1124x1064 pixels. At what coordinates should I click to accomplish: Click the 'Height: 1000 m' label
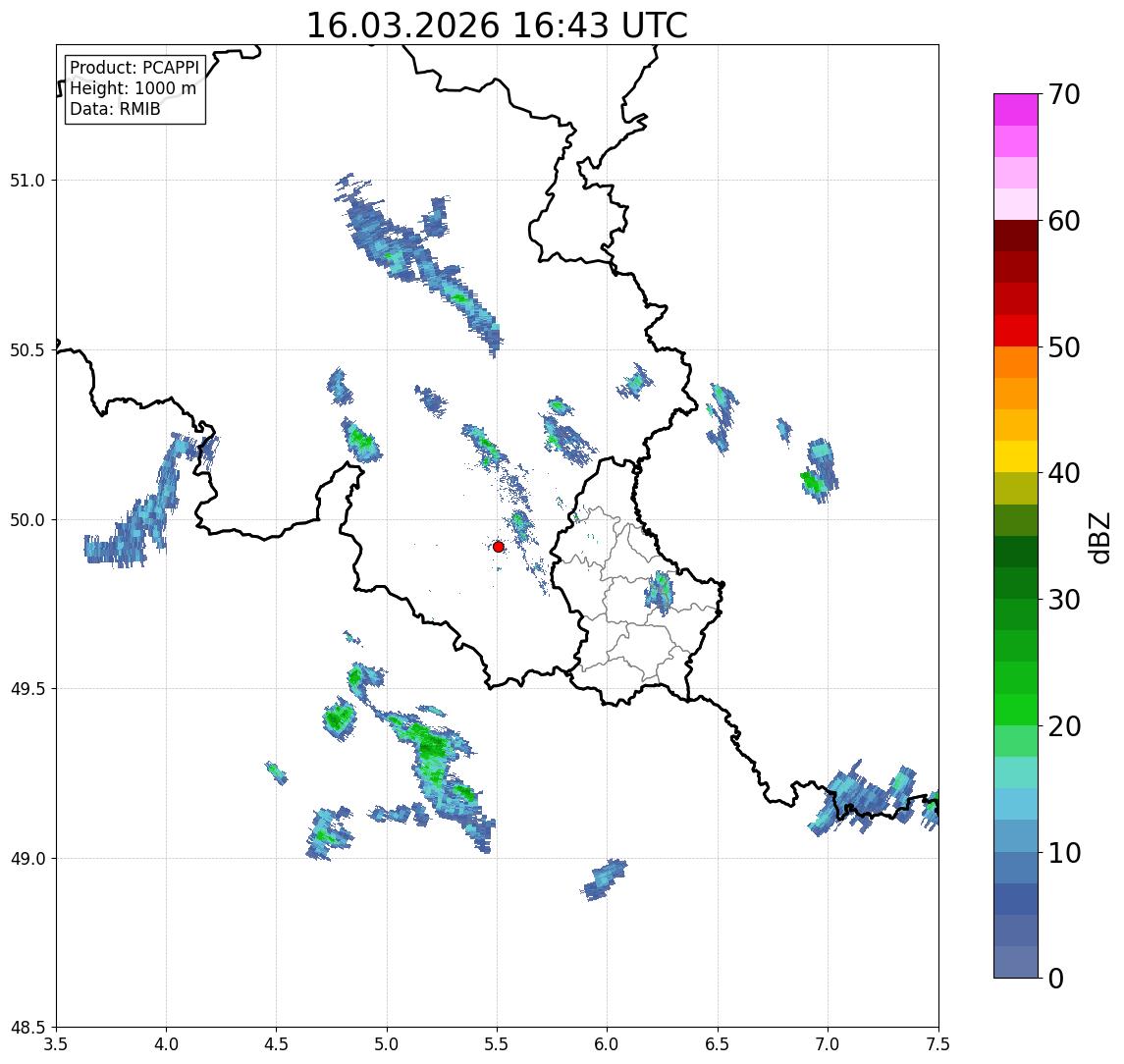pos(133,88)
